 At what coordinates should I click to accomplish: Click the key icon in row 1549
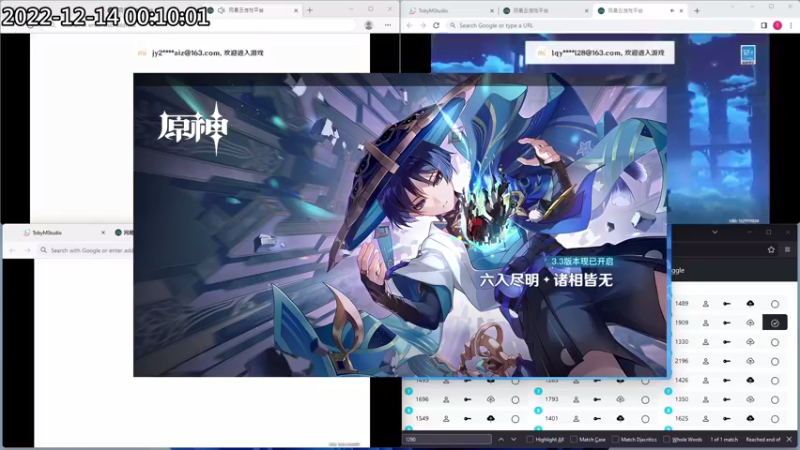pos(467,419)
